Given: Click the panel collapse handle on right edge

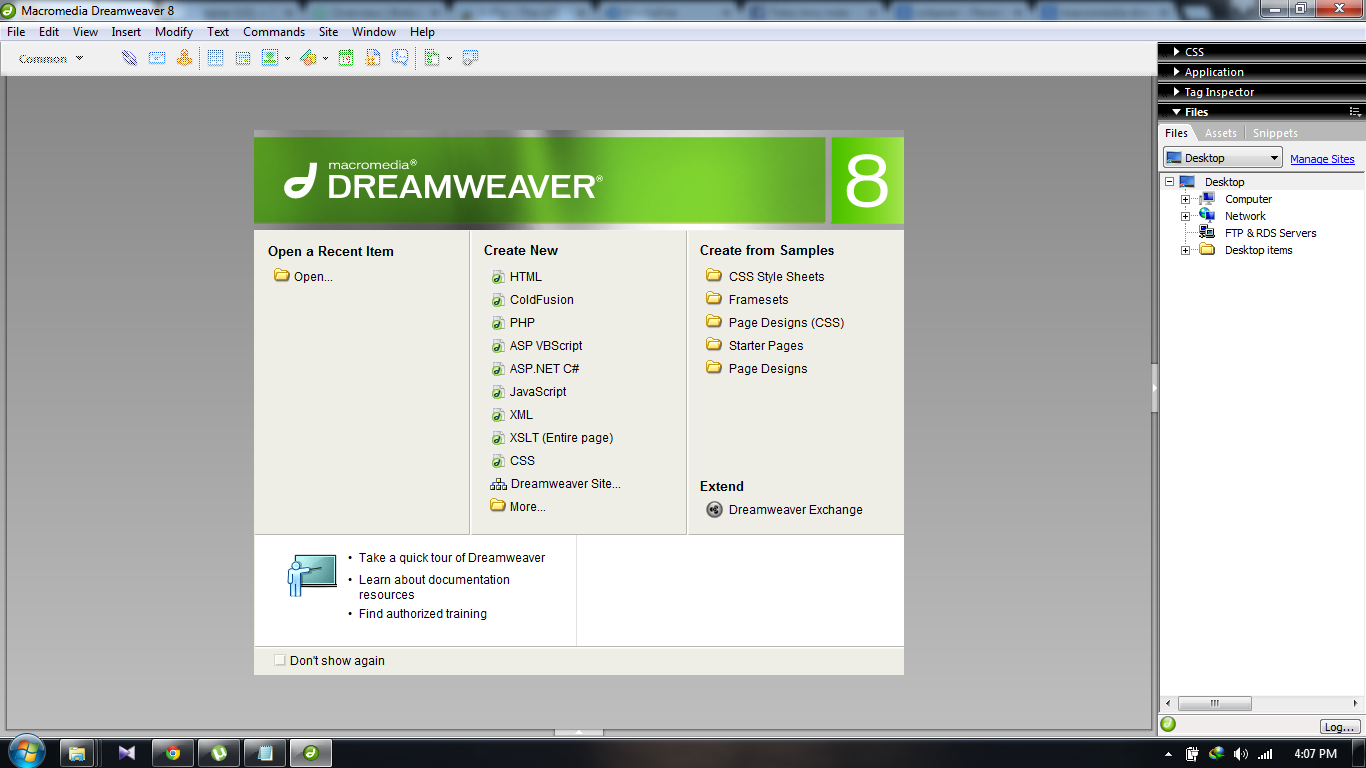Looking at the screenshot, I should click(1155, 388).
